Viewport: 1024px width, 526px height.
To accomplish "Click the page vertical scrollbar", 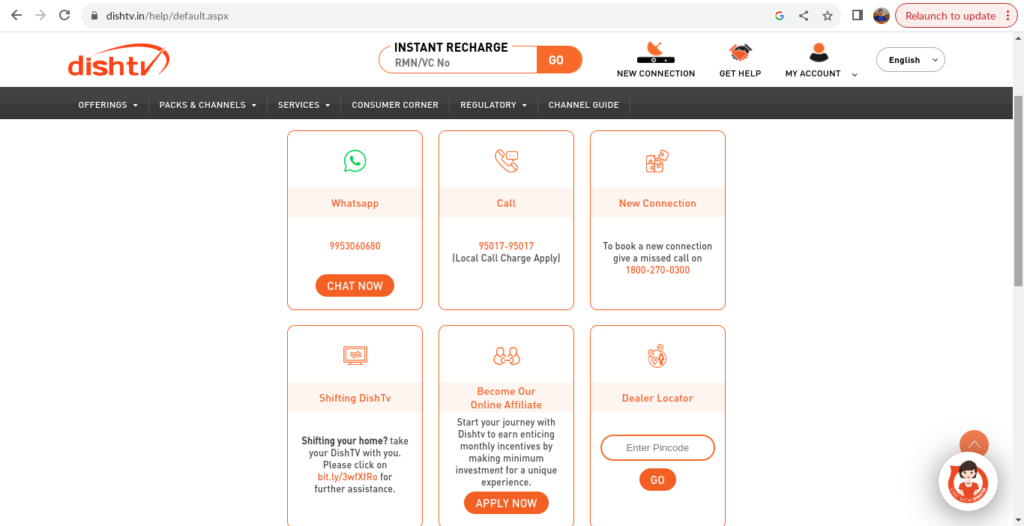I will tap(1018, 189).
